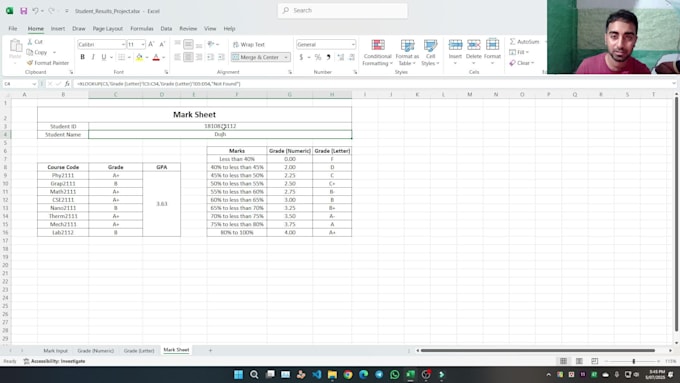This screenshot has height=383, width=680.
Task: Switch to the Mark Input sheet tab
Action: pyautogui.click(x=56, y=350)
